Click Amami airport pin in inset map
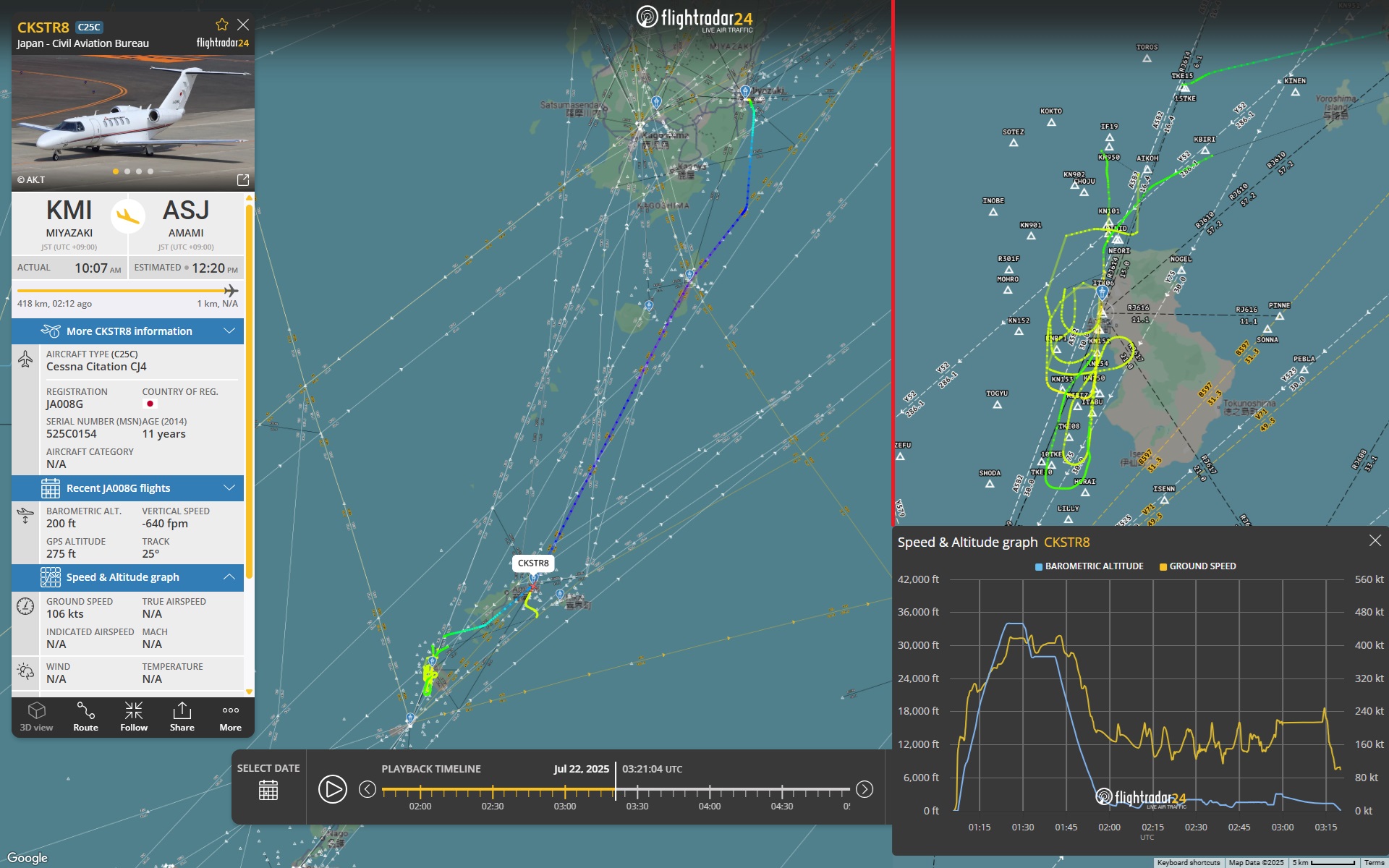The height and width of the screenshot is (868, 1389). tap(1102, 292)
